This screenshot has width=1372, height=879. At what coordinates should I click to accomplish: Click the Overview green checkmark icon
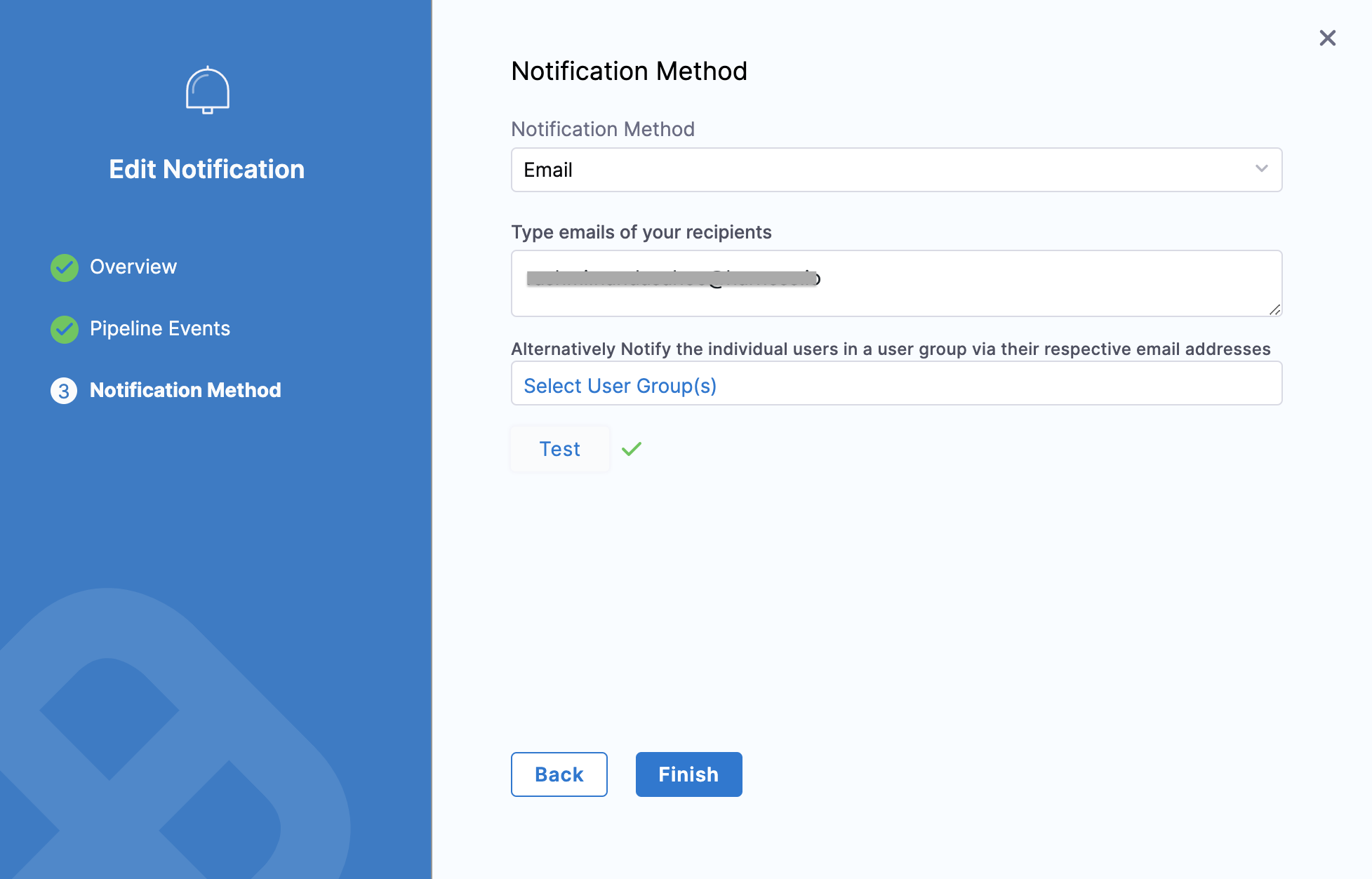tap(65, 267)
